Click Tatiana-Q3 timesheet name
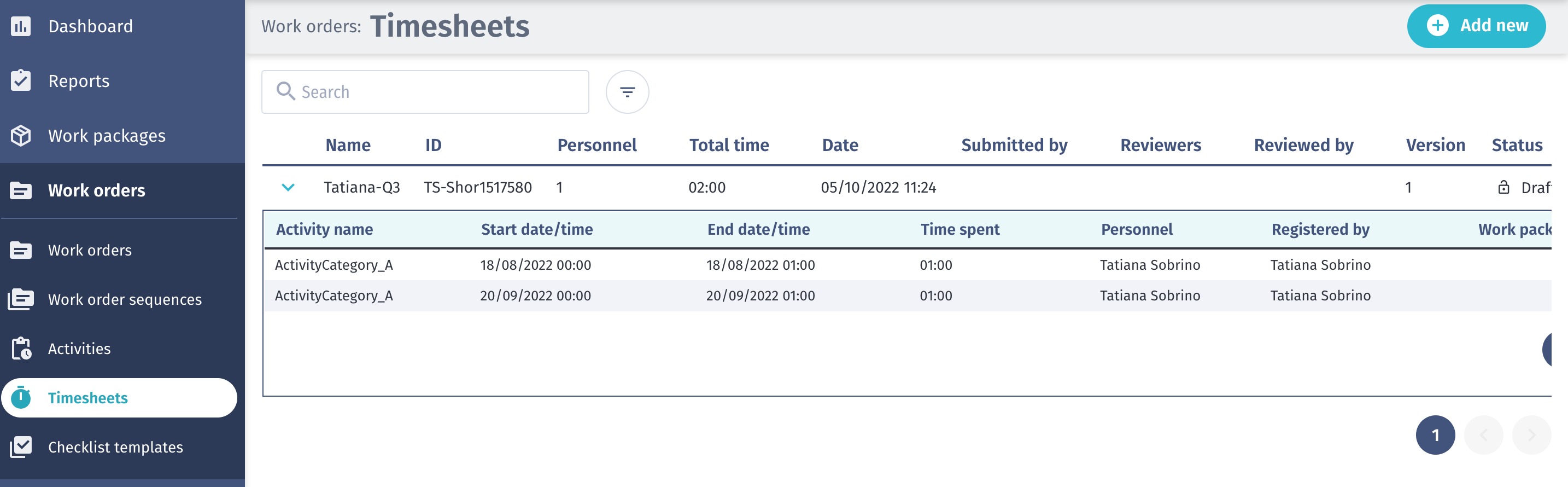The image size is (1568, 487). point(361,187)
